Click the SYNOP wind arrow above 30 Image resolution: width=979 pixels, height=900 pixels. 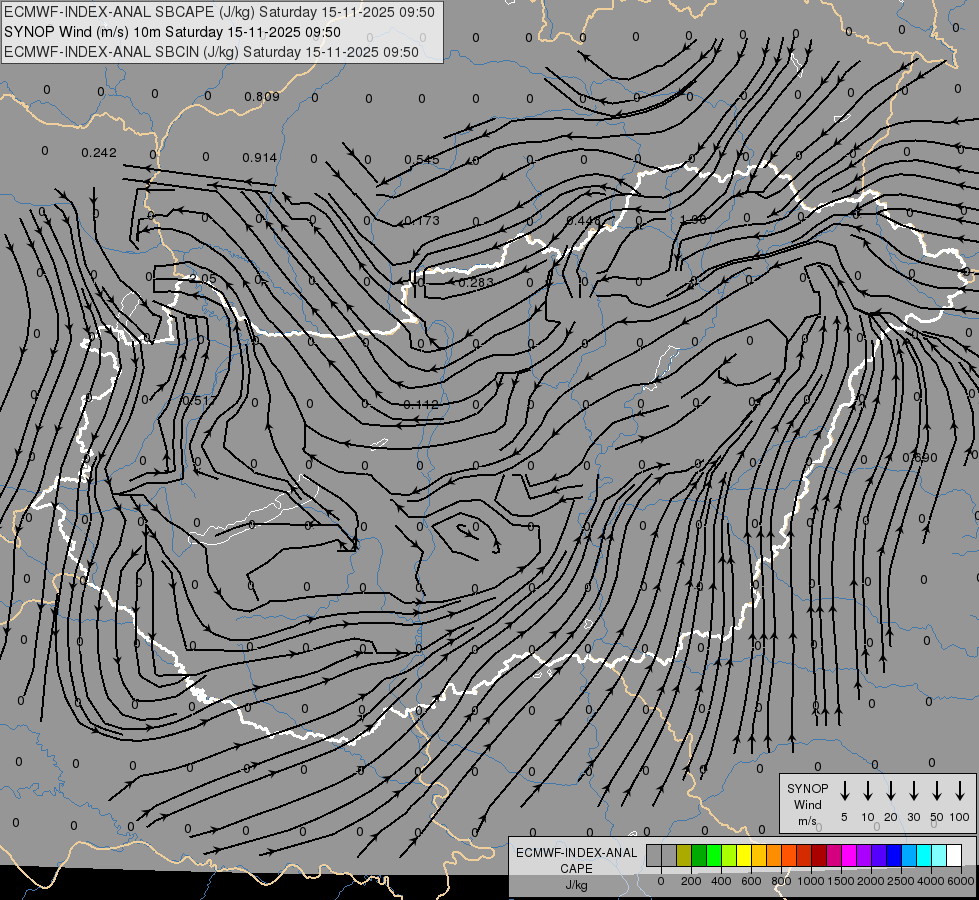913,791
